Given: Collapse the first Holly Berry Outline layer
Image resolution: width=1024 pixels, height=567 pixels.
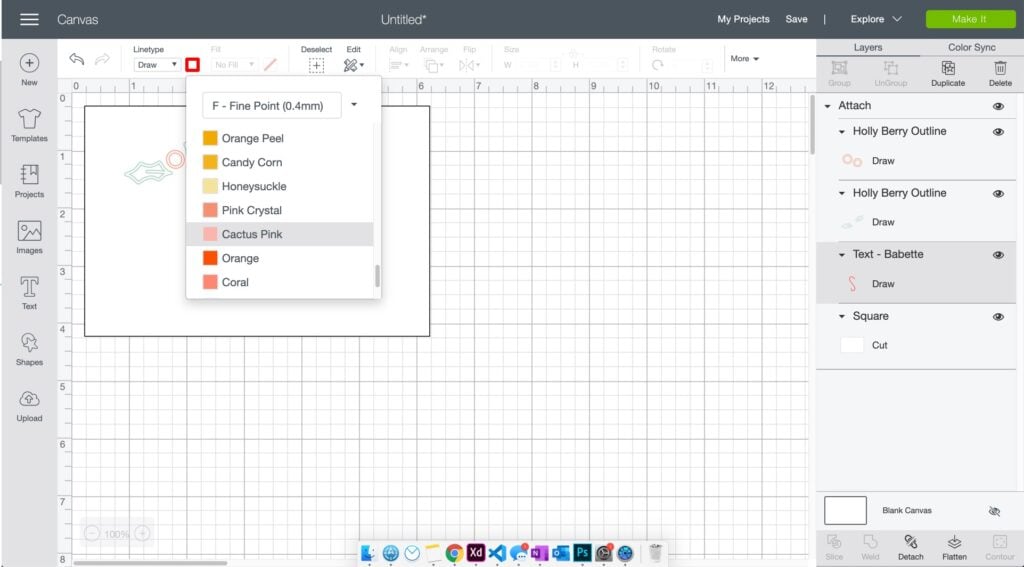Looking at the screenshot, I should tap(842, 131).
